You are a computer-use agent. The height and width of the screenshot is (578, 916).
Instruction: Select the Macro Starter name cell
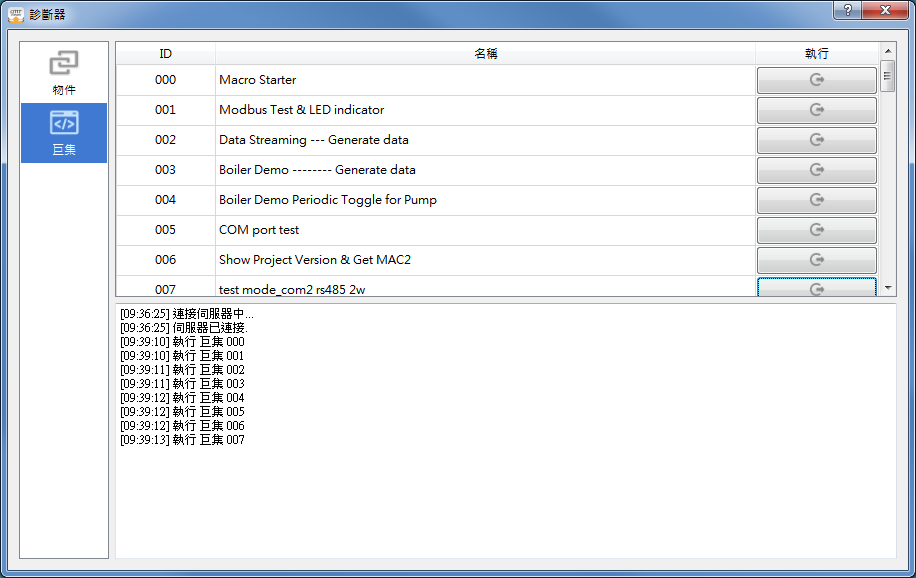coord(258,80)
